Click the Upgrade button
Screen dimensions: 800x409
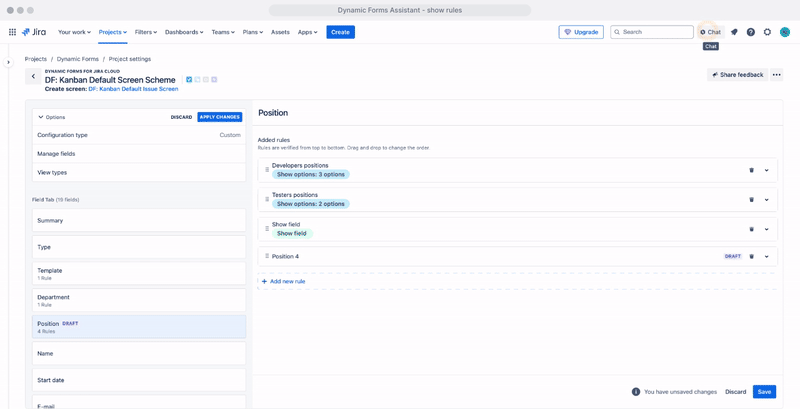[581, 32]
